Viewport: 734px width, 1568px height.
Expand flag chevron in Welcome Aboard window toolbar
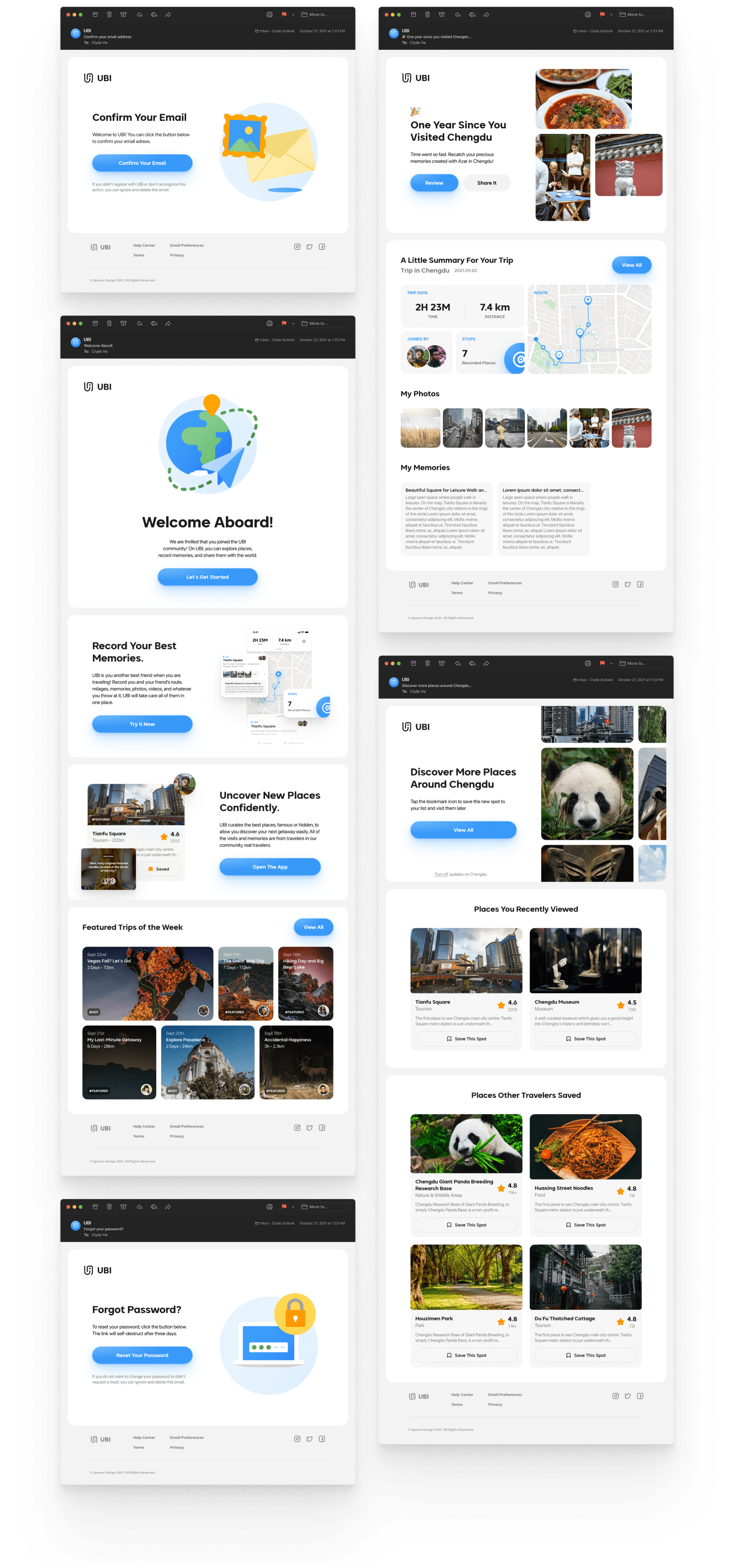point(293,324)
